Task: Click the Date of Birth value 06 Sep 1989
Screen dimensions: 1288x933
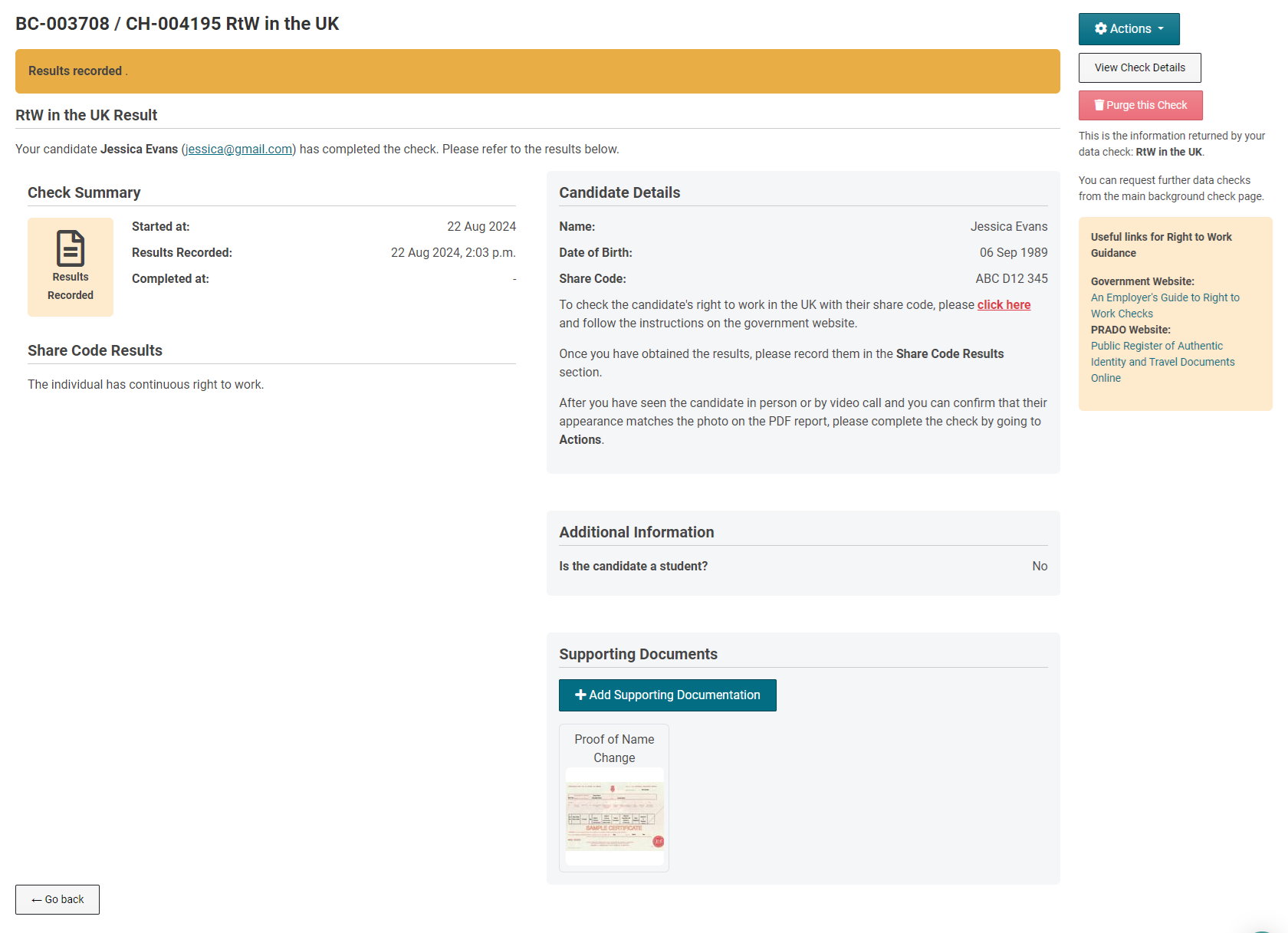Action: (x=1013, y=253)
